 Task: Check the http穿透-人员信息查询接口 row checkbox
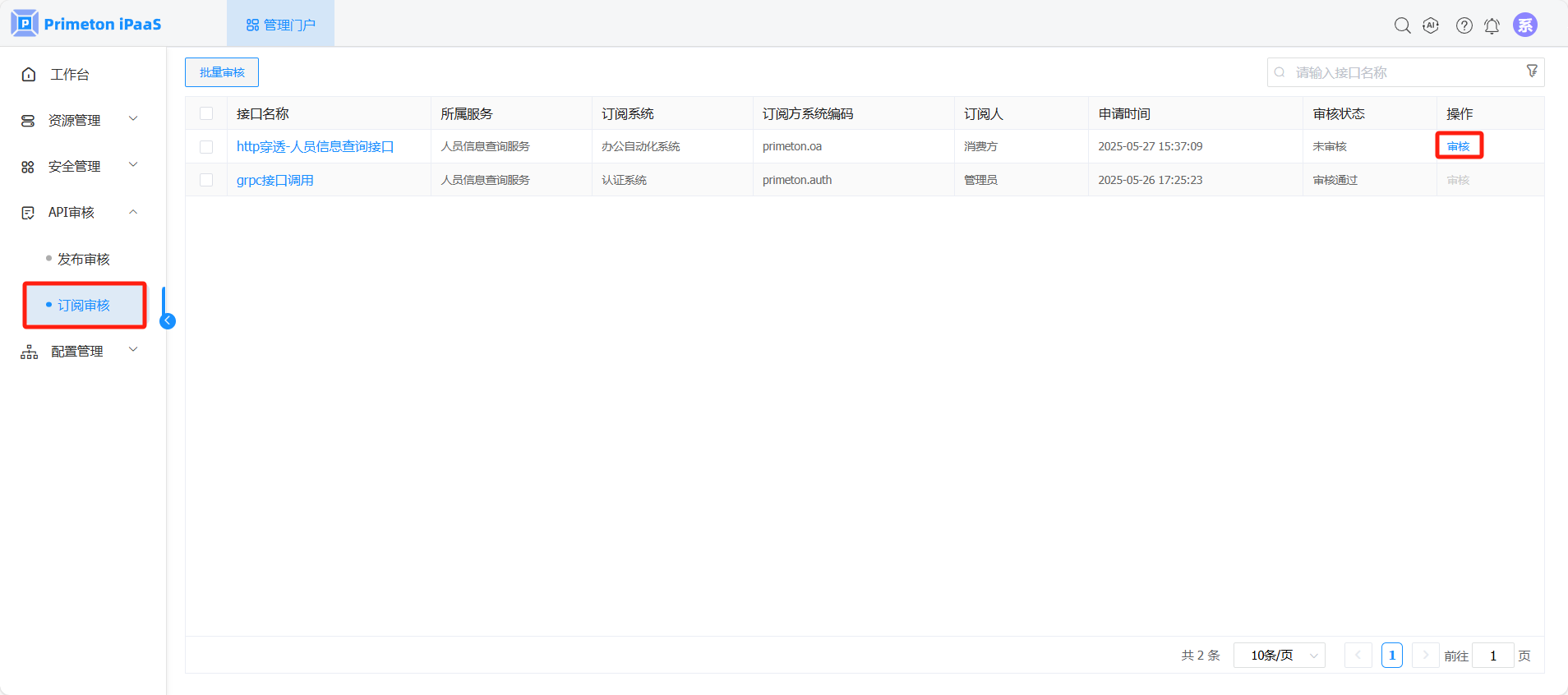(x=206, y=147)
